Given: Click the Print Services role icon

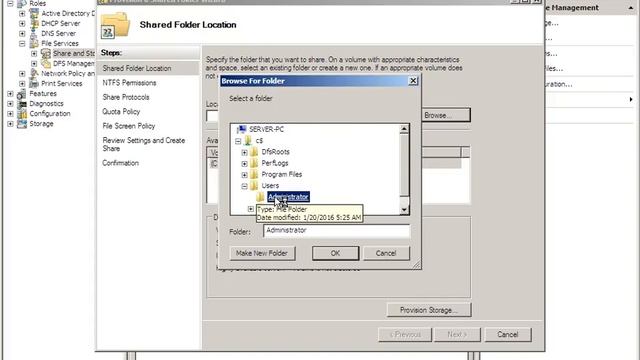Looking at the screenshot, I should [x=34, y=83].
